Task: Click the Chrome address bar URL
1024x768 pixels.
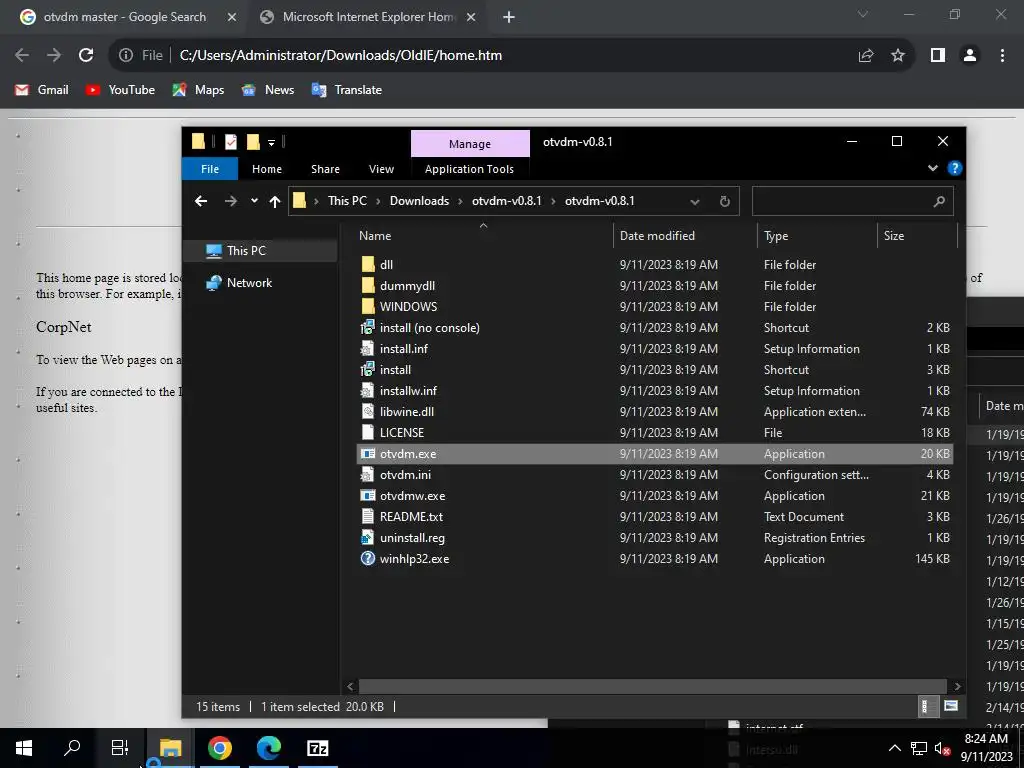Action: [x=341, y=56]
